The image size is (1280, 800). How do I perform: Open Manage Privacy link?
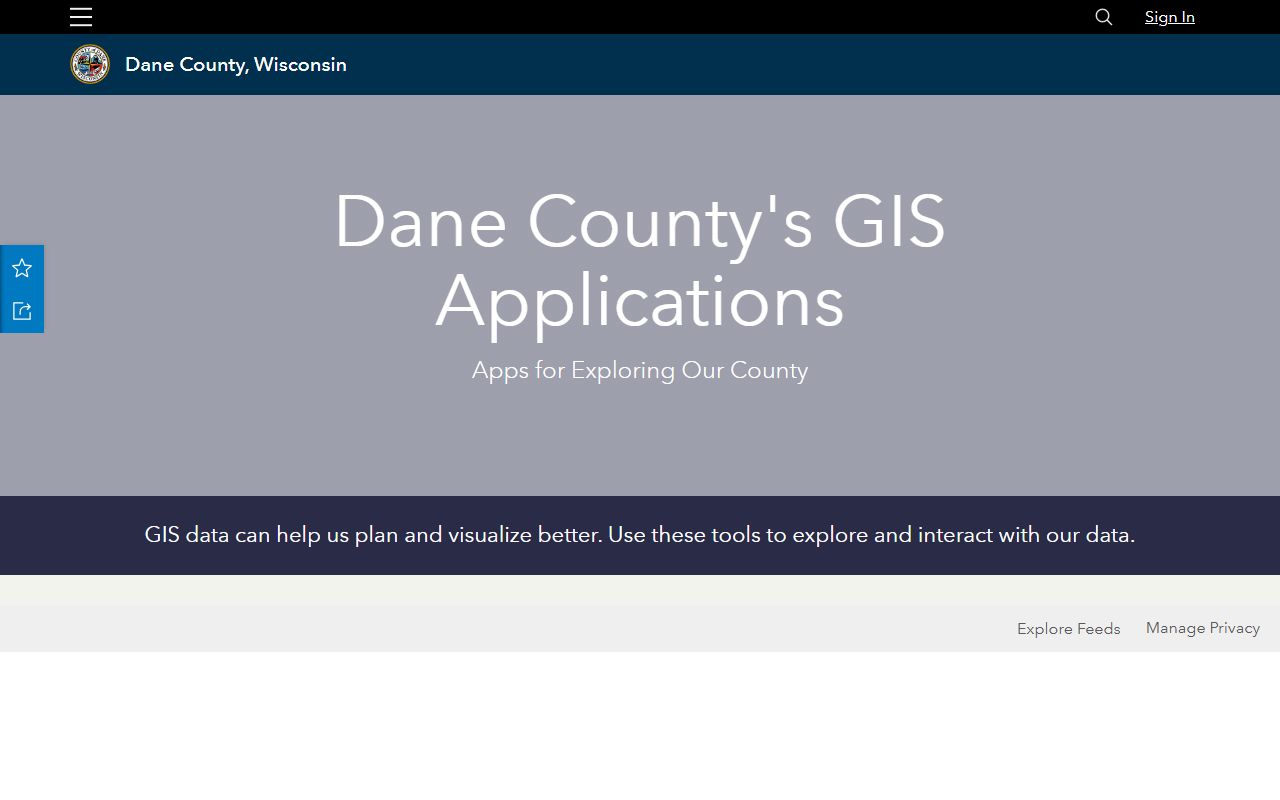coord(1203,628)
